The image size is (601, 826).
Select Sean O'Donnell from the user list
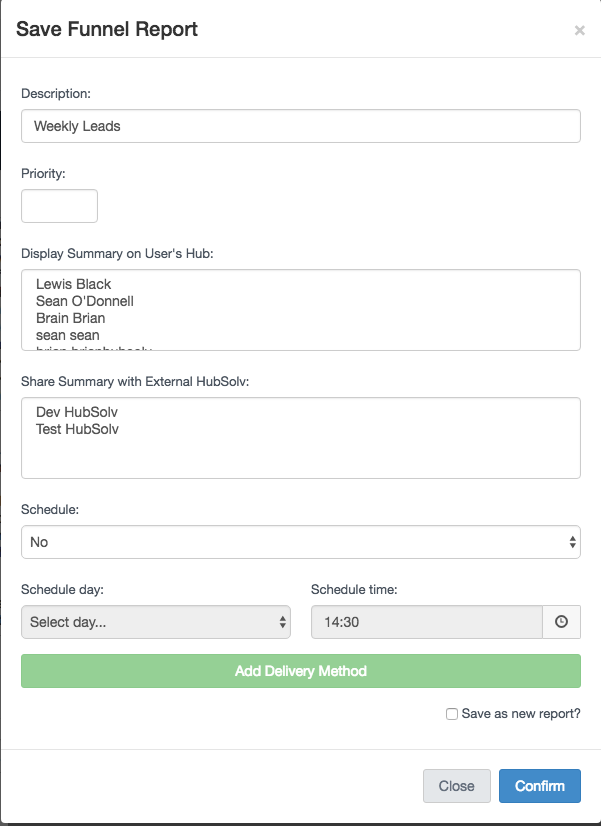pos(87,301)
